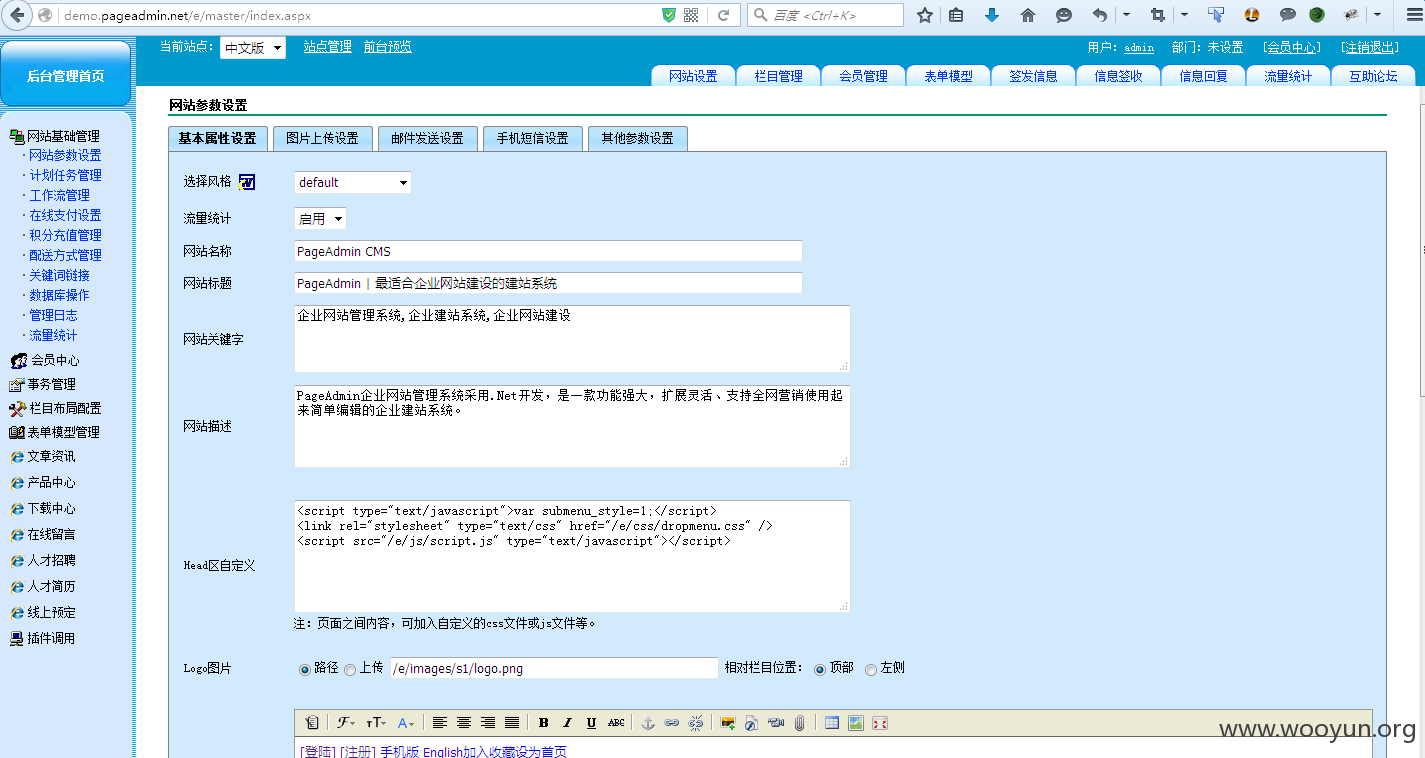
Task: Click the 网站名称 input field
Action: point(548,251)
